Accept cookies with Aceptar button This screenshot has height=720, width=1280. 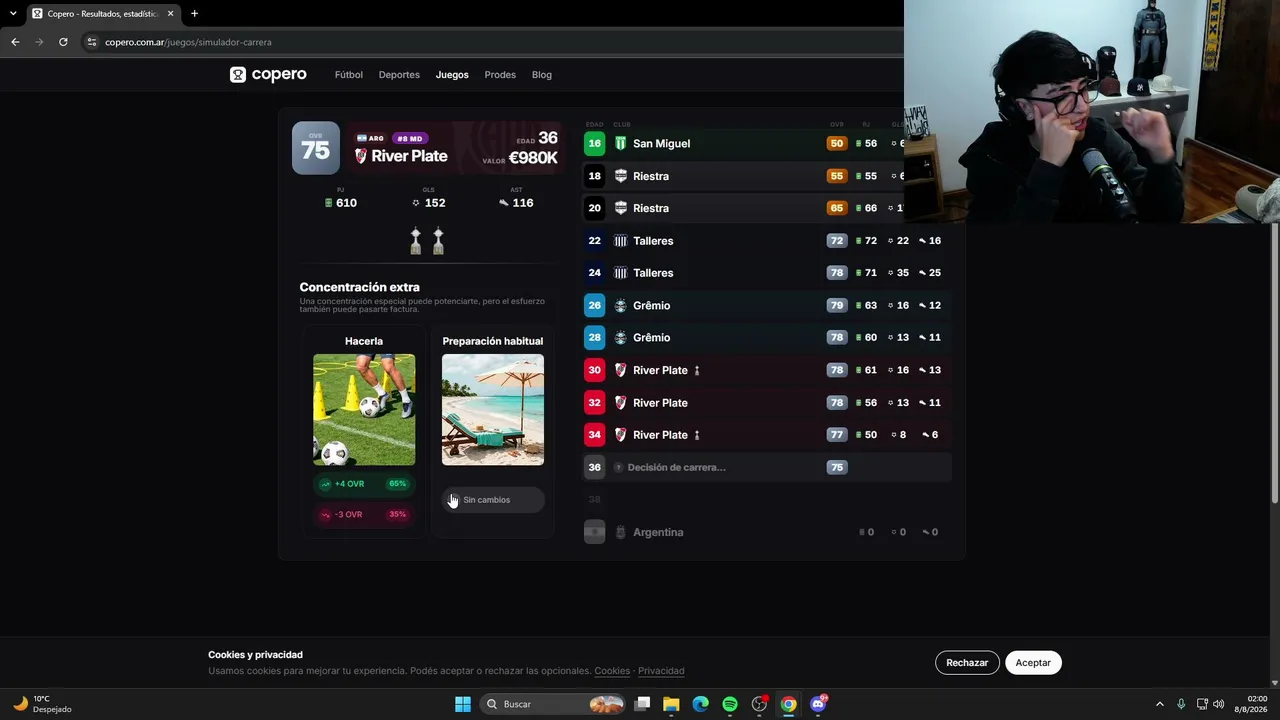[1033, 663]
